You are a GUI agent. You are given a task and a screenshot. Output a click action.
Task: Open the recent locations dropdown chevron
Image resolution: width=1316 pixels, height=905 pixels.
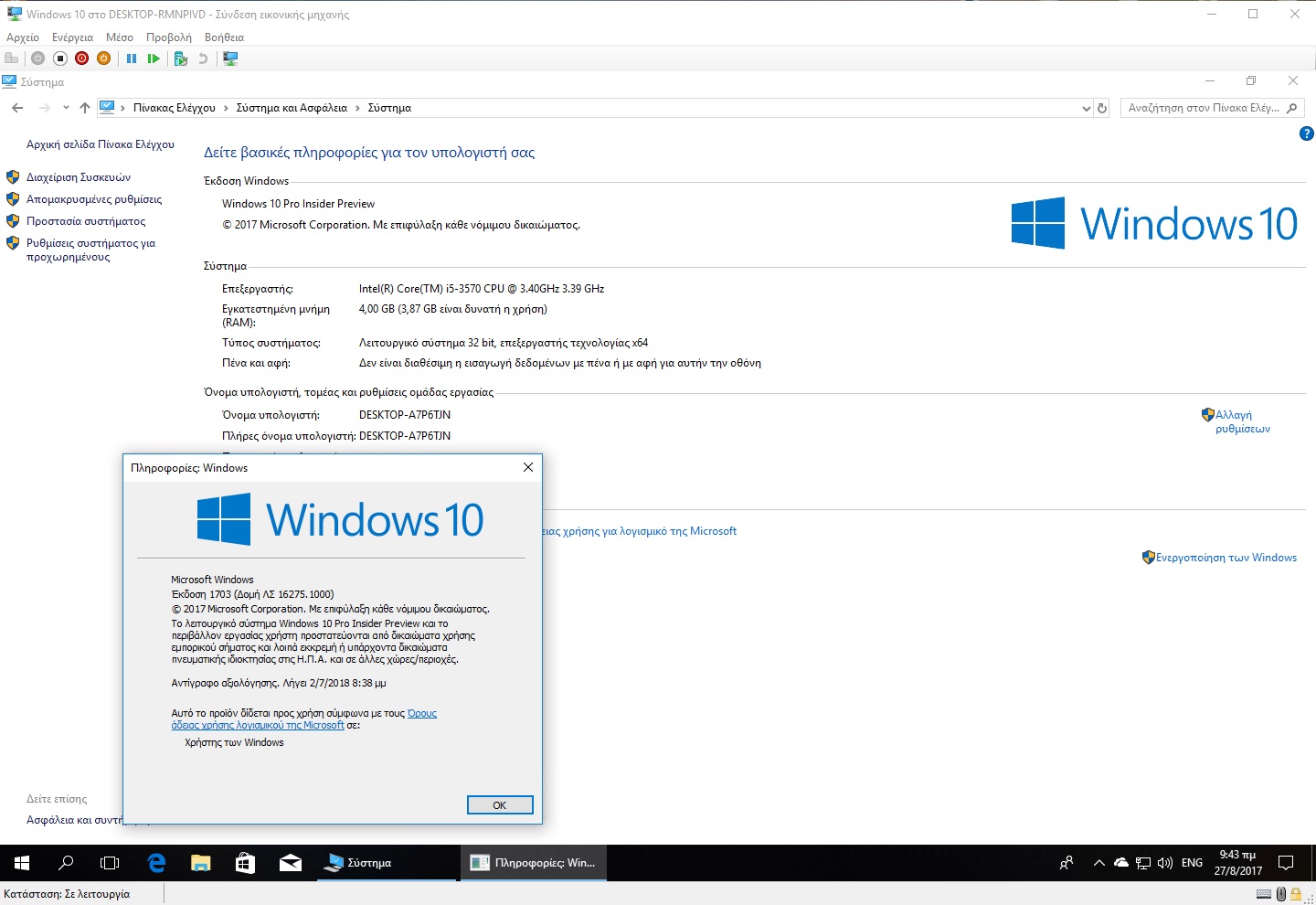click(x=66, y=108)
